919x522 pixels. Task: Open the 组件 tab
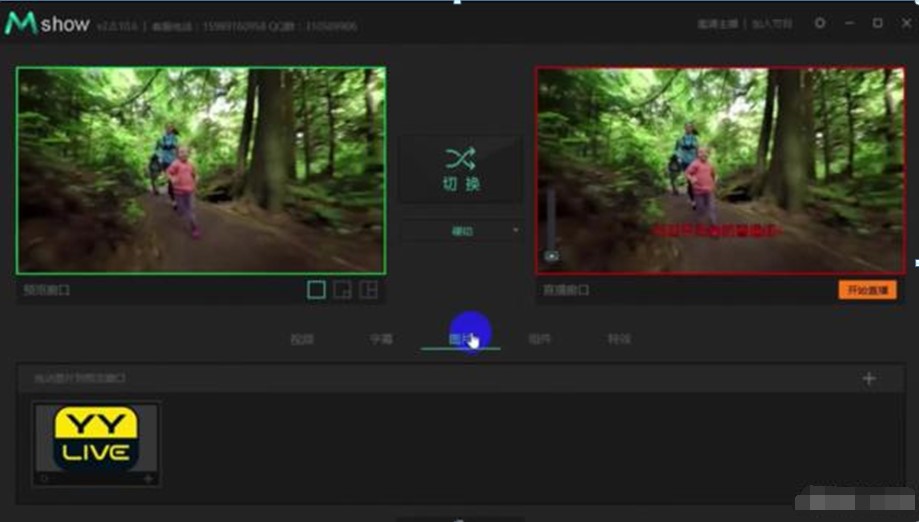click(540, 339)
